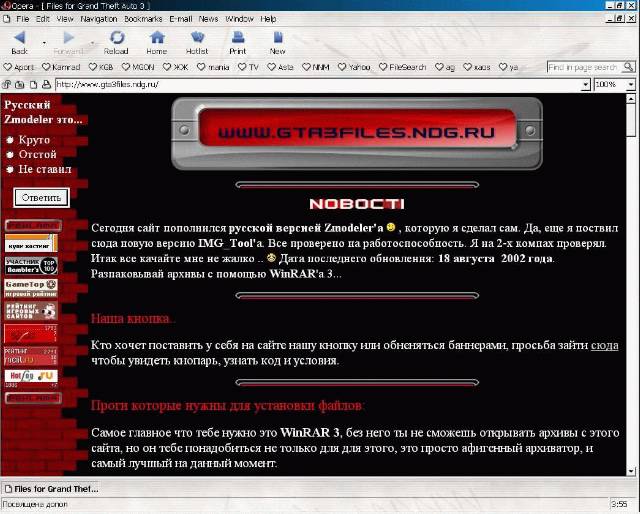
Task: Open the ya bookmark
Action: (x=509, y=67)
